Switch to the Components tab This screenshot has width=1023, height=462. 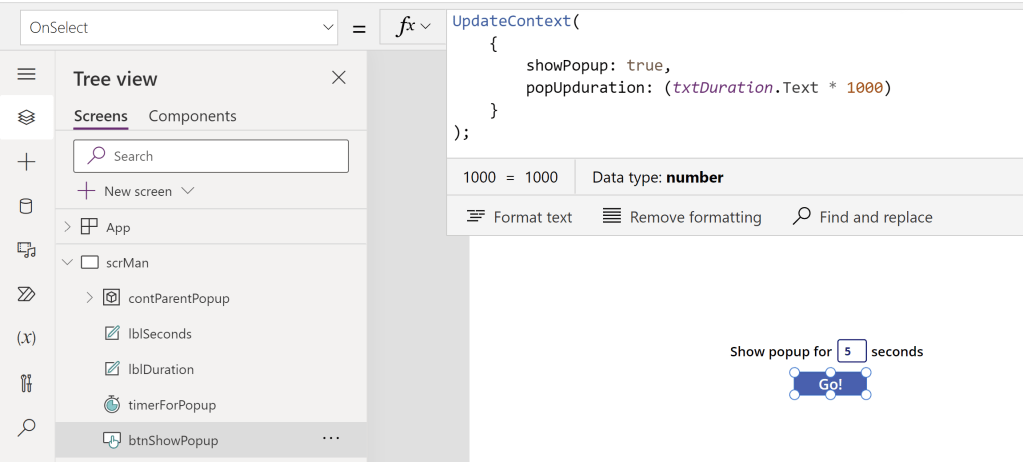coord(192,116)
